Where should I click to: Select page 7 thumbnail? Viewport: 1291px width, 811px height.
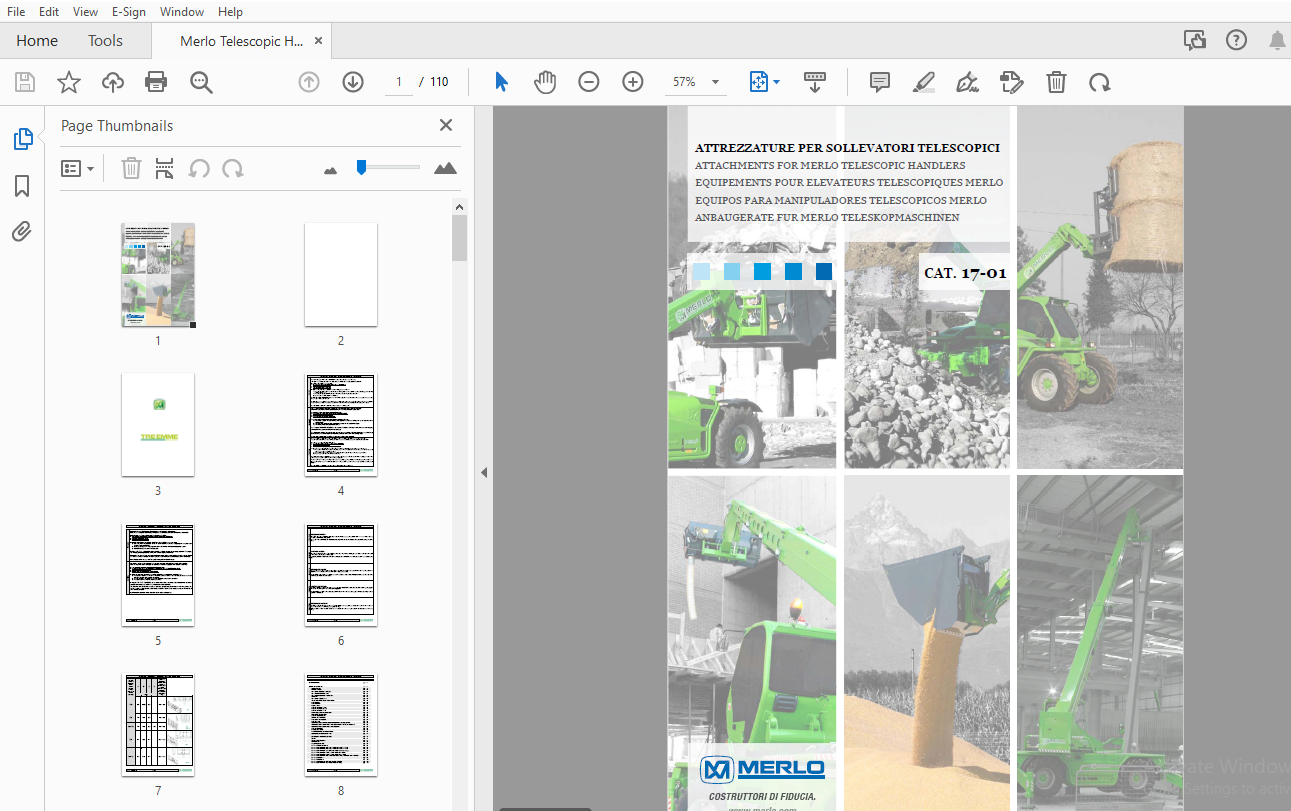158,724
